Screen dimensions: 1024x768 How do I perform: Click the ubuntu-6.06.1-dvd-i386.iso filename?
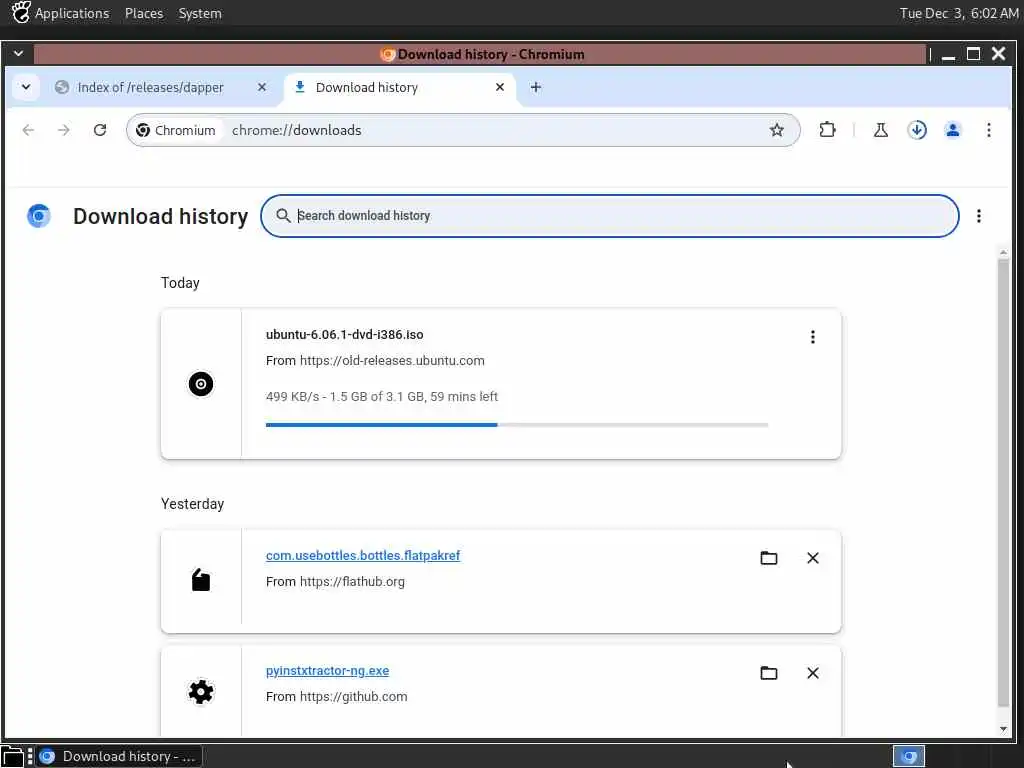pyautogui.click(x=344, y=334)
